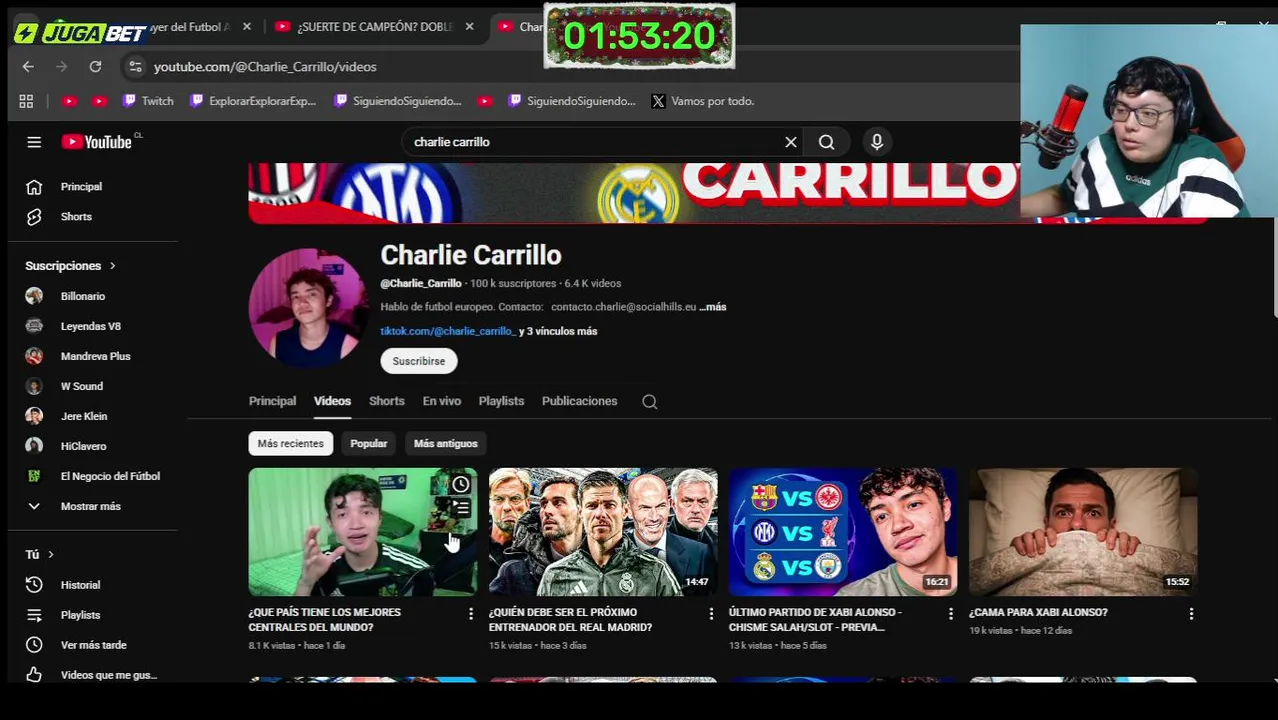Open 'ÚLTIMO PARTIDO DE XABI ALONSO' video title

coord(815,620)
